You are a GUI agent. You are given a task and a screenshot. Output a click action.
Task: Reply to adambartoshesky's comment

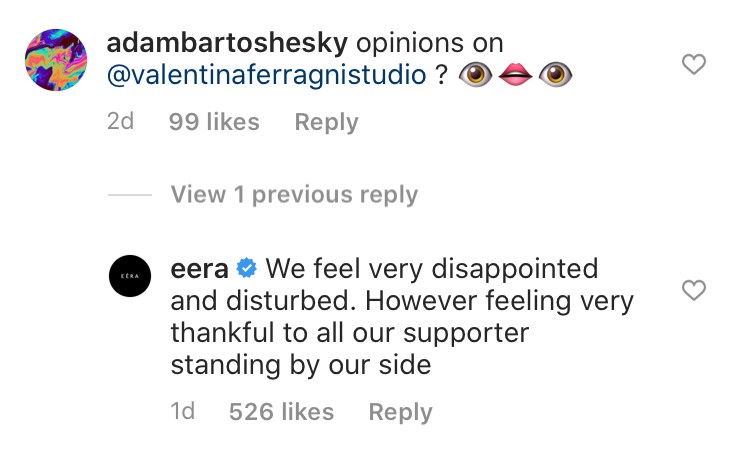point(326,123)
